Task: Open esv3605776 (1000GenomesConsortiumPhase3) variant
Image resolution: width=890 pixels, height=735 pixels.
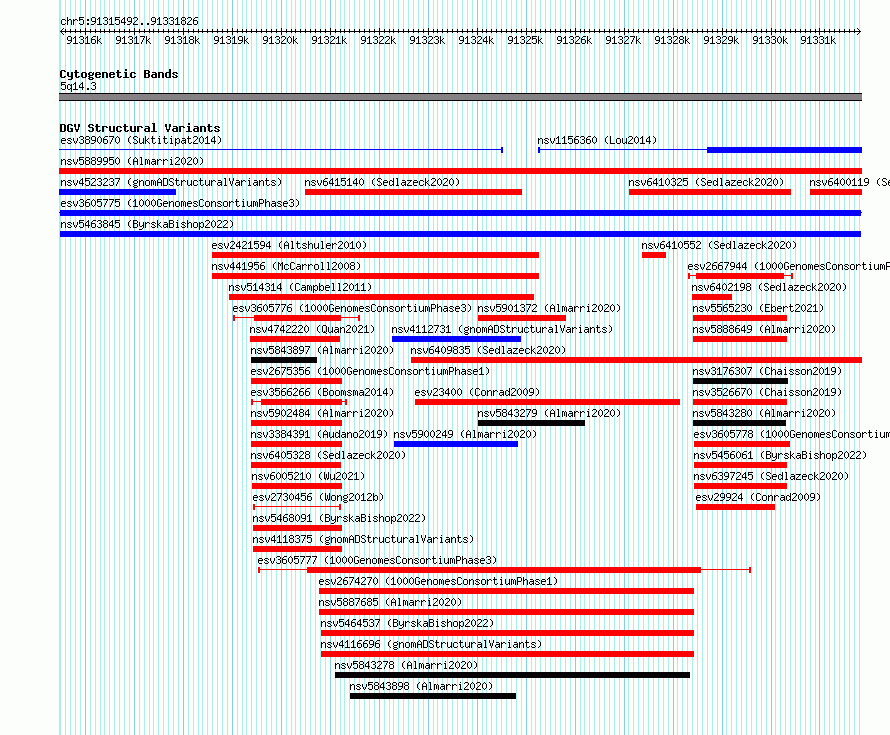Action: 352,308
